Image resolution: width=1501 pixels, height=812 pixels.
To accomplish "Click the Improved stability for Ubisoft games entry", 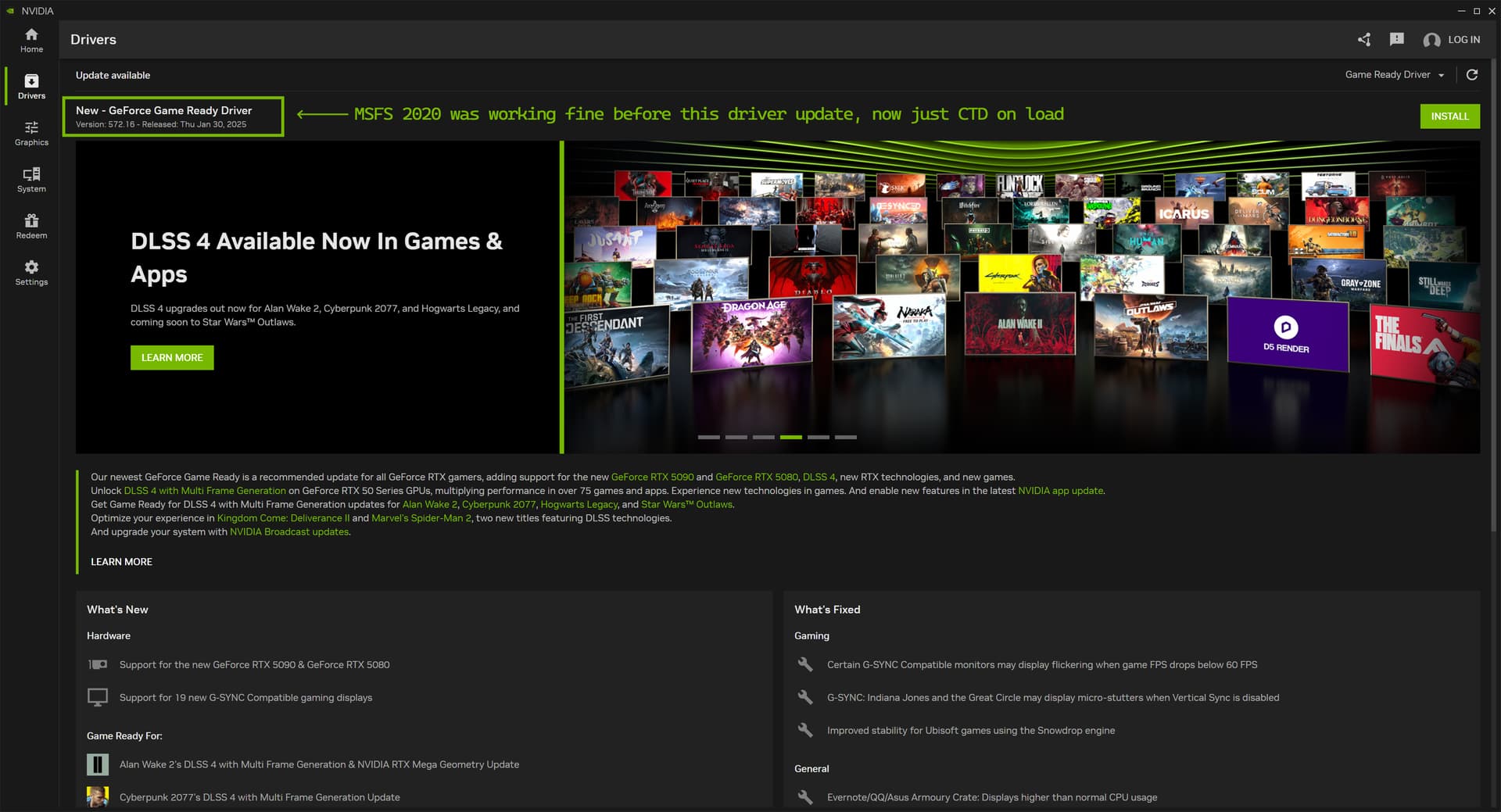I will pos(971,731).
